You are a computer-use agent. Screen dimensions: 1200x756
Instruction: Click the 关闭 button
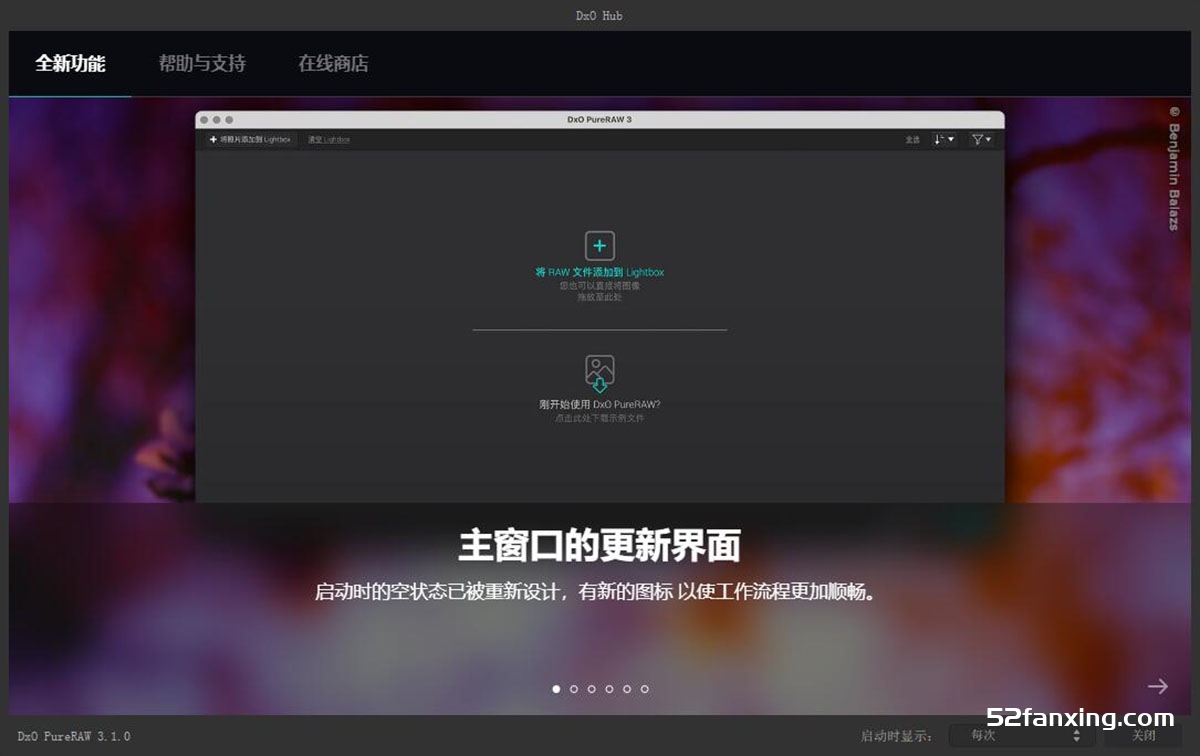pos(1143,735)
